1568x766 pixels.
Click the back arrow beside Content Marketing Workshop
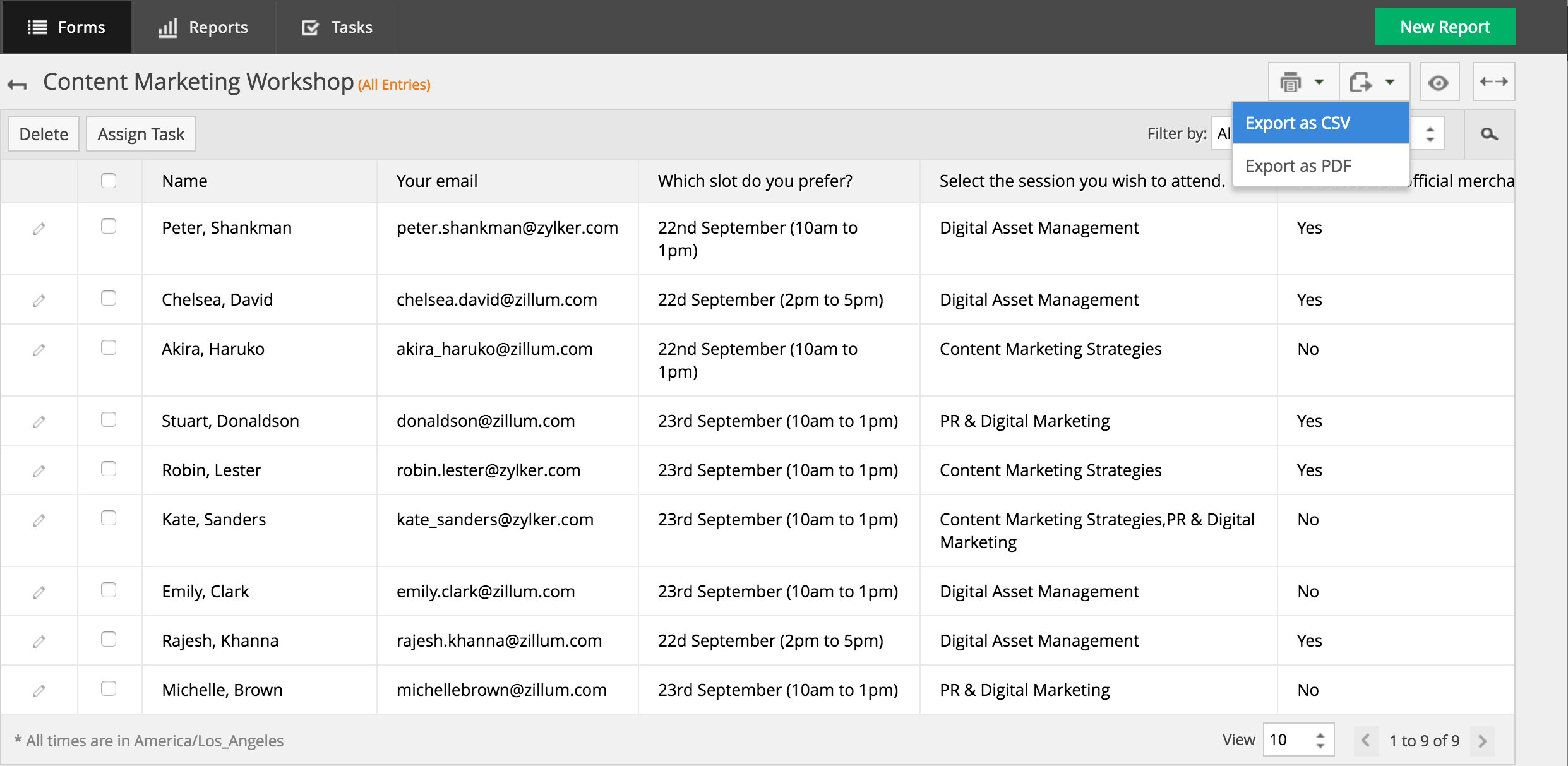point(18,84)
